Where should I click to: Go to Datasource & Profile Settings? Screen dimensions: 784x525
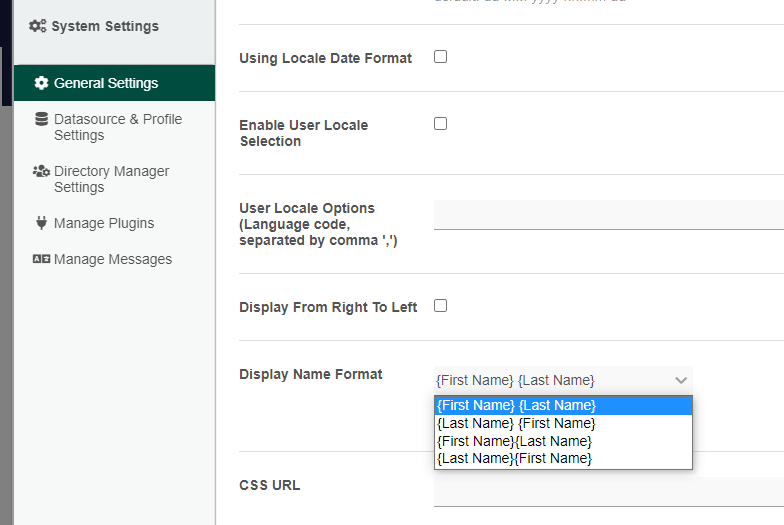(118, 127)
